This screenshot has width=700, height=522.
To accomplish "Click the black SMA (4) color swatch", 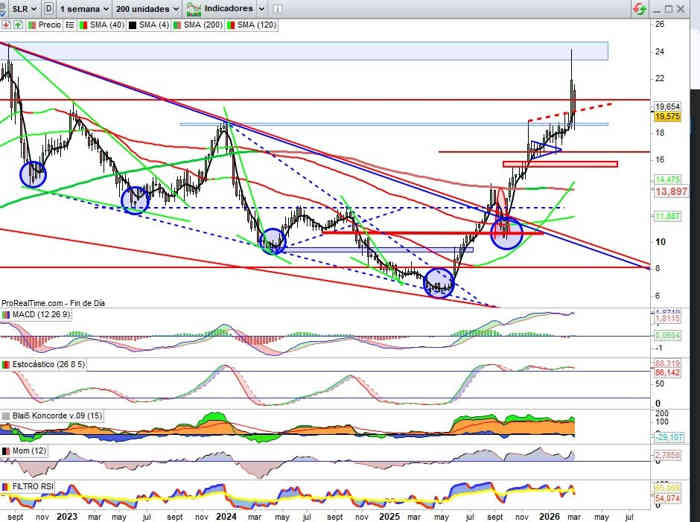I will pyautogui.click(x=132, y=25).
